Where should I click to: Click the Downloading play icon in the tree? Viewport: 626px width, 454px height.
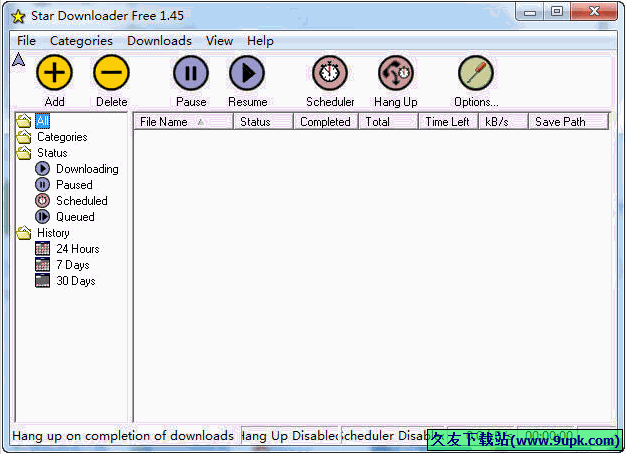[42, 169]
